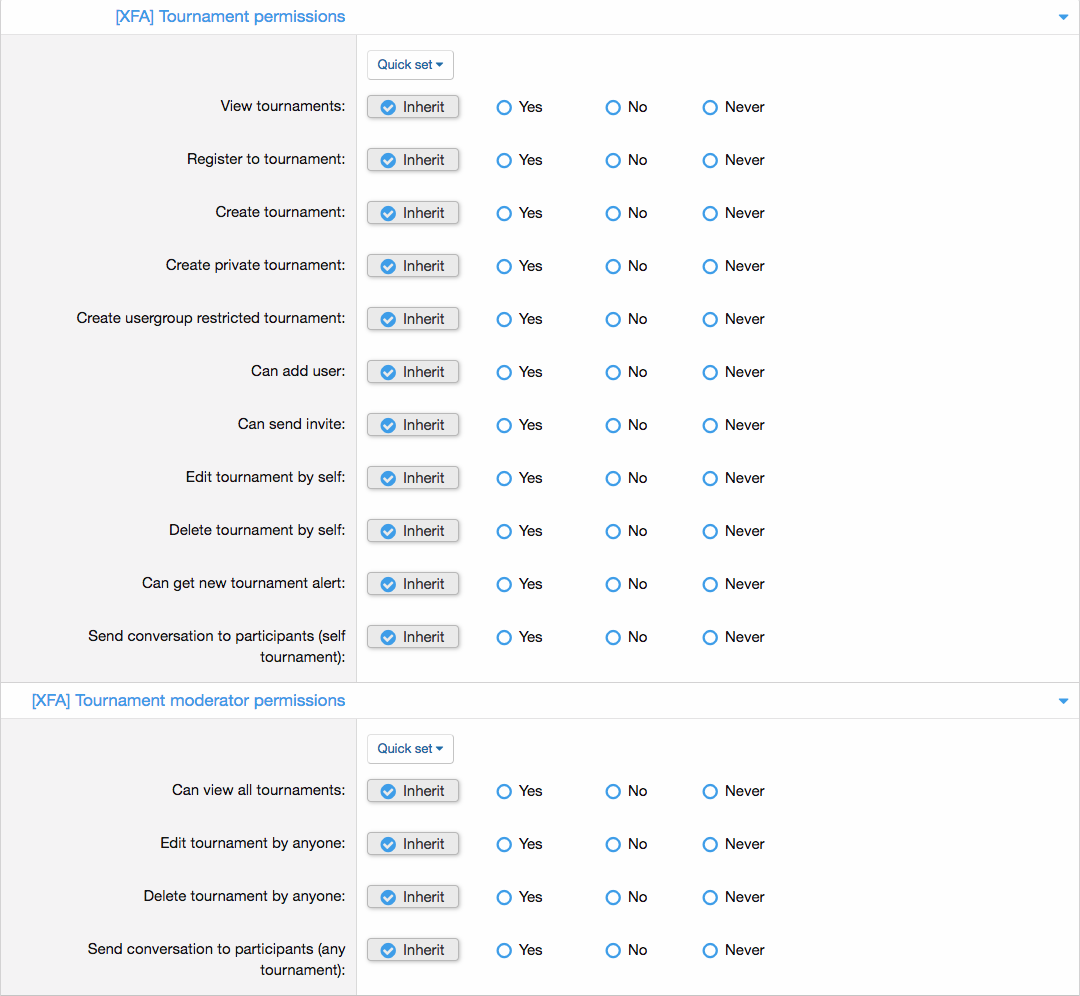This screenshot has width=1080, height=996.
Task: Set new tournament alert to Never
Action: click(x=710, y=584)
